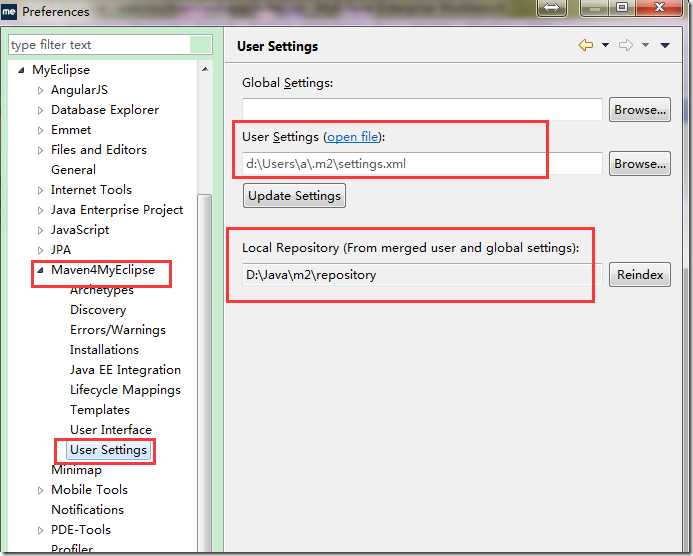The height and width of the screenshot is (556, 693).
Task: Expand the PDE-Tools node
Action: tap(40, 530)
